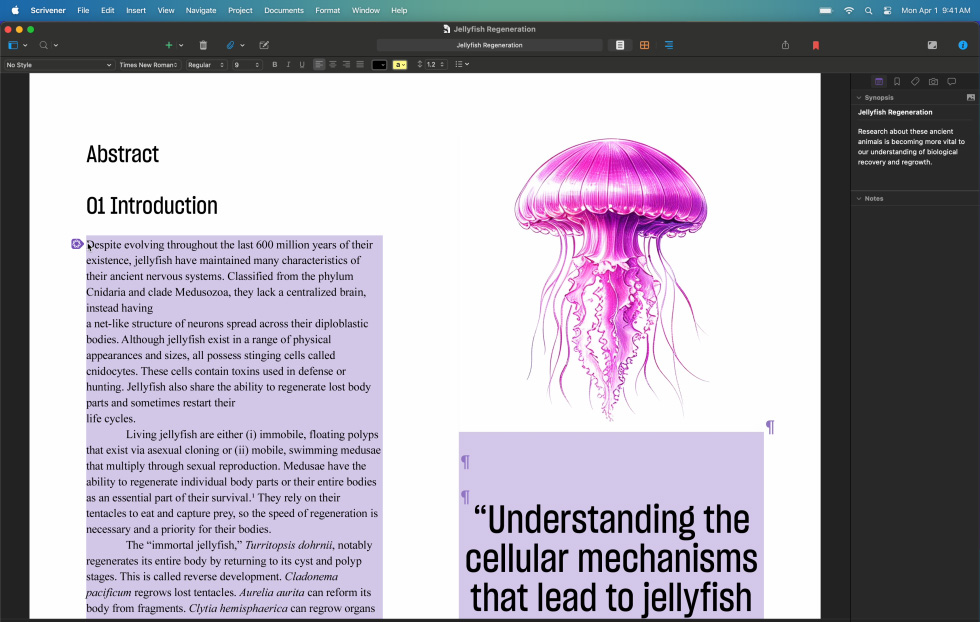Switch to corkboard view mode

pyautogui.click(x=645, y=45)
